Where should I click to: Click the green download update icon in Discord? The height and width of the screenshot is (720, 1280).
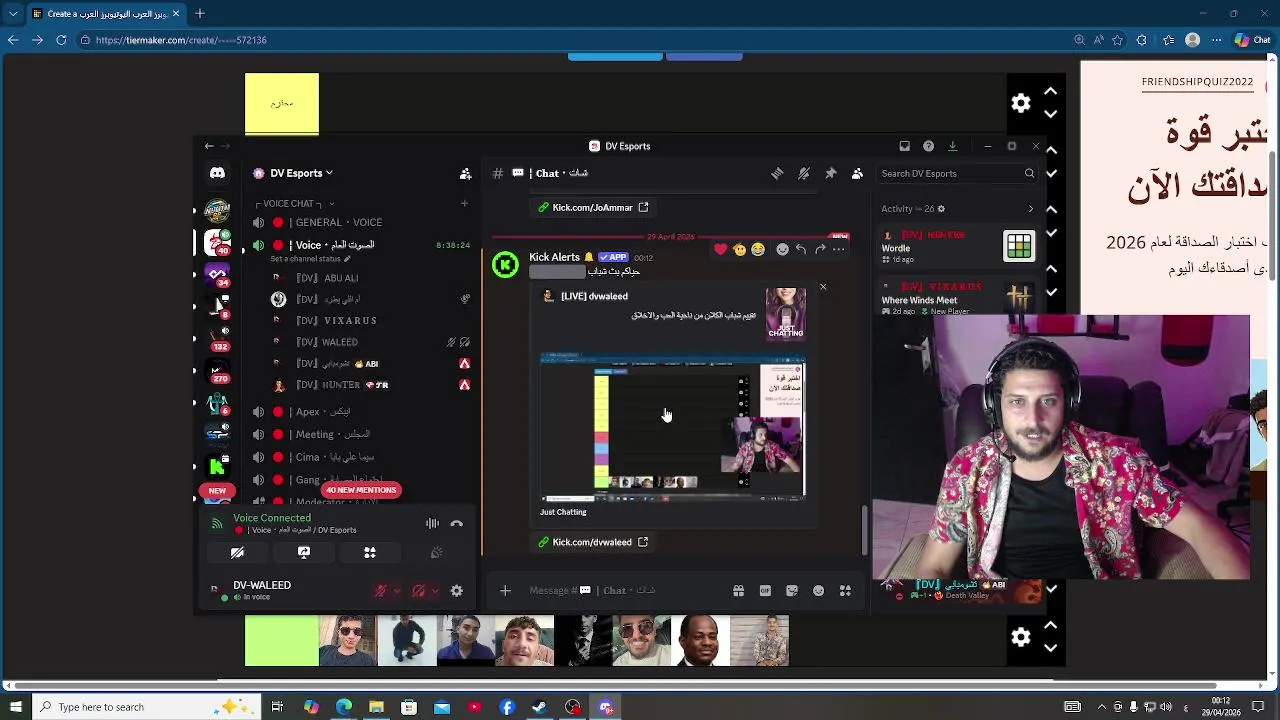tap(952, 146)
